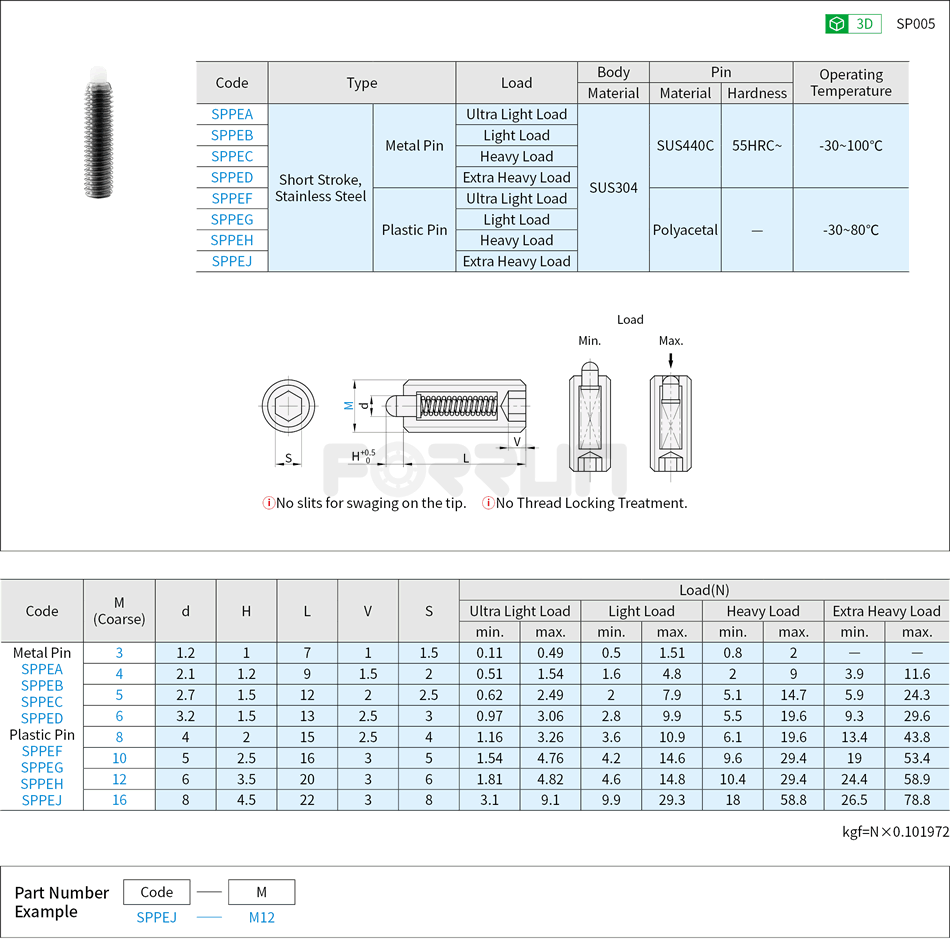The width and height of the screenshot is (950, 940).
Task: Click the green 3D cube icon
Action: click(837, 24)
